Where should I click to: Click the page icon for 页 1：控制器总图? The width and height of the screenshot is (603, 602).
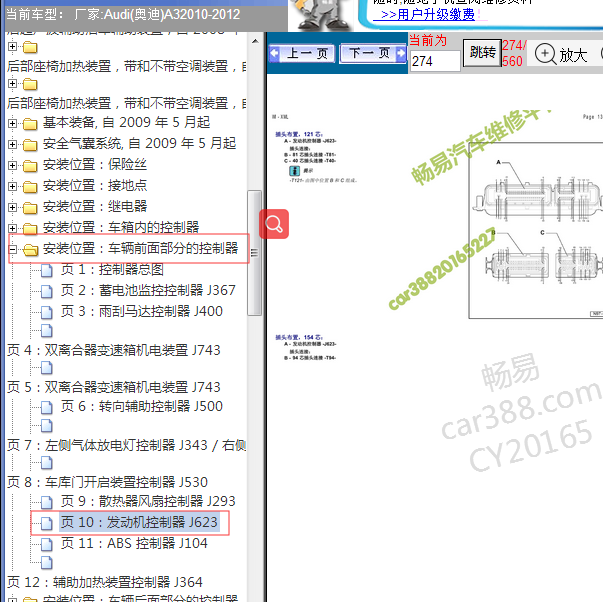pos(47,270)
